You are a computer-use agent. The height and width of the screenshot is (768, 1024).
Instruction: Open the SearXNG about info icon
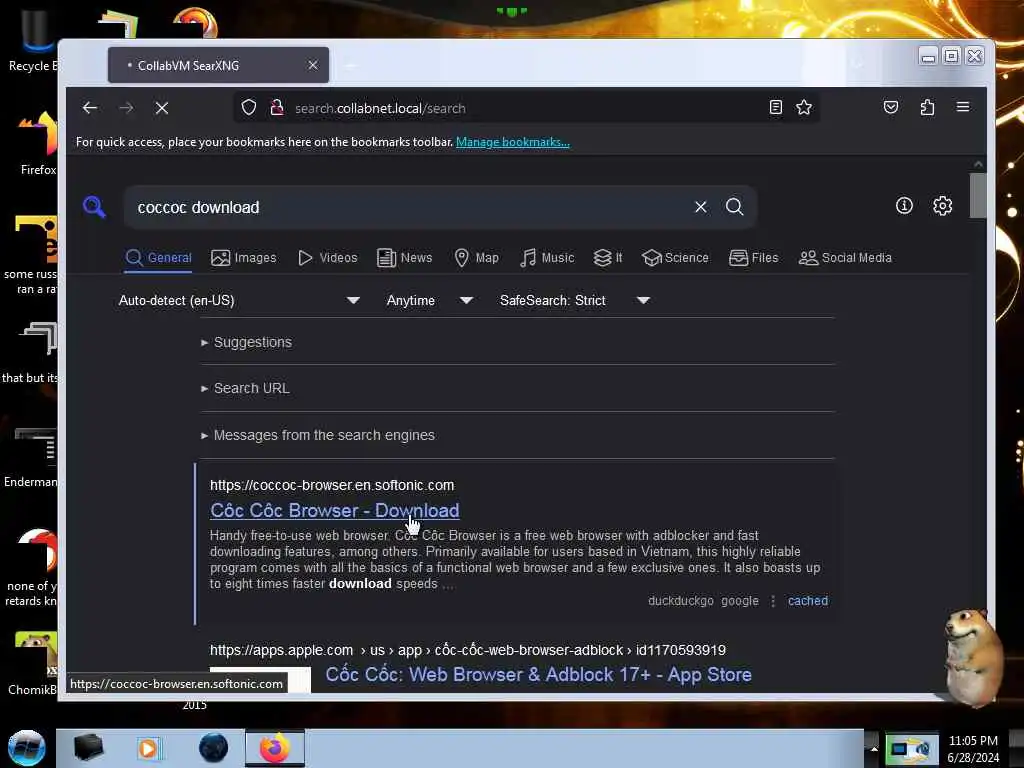pos(904,206)
